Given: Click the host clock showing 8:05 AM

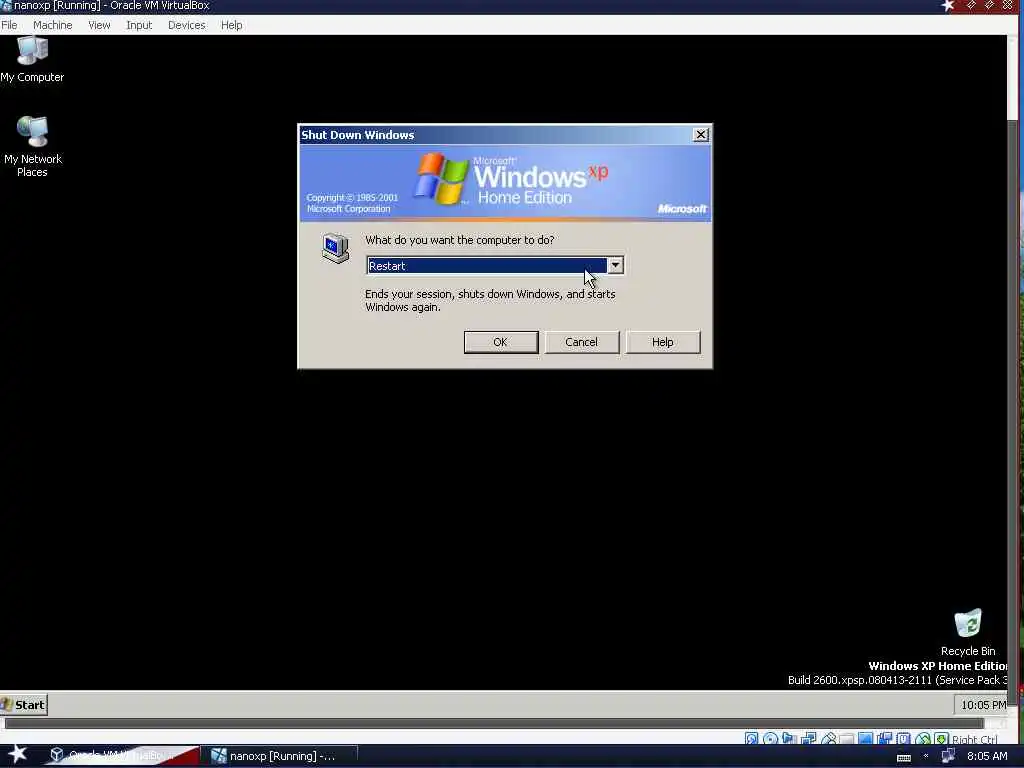Looking at the screenshot, I should [x=987, y=756].
